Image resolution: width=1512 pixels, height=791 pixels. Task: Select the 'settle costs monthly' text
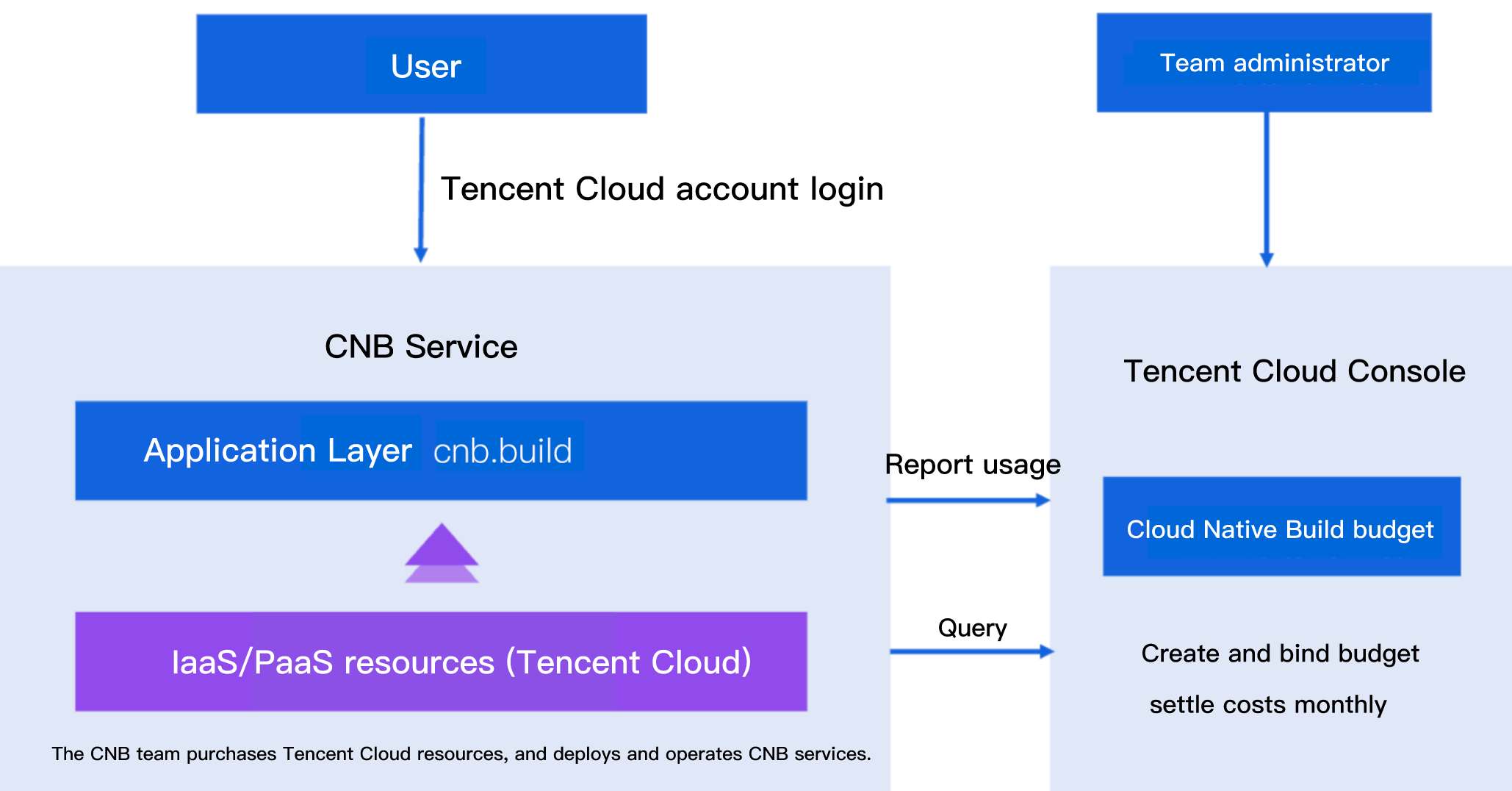[x=1268, y=704]
